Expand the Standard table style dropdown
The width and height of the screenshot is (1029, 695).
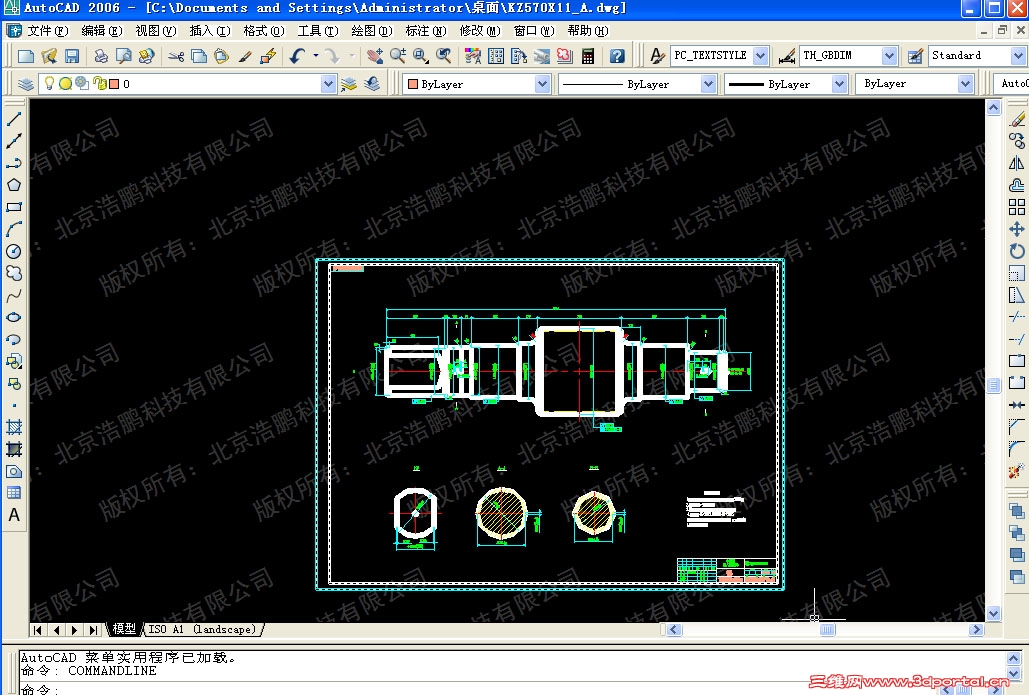[1018, 56]
